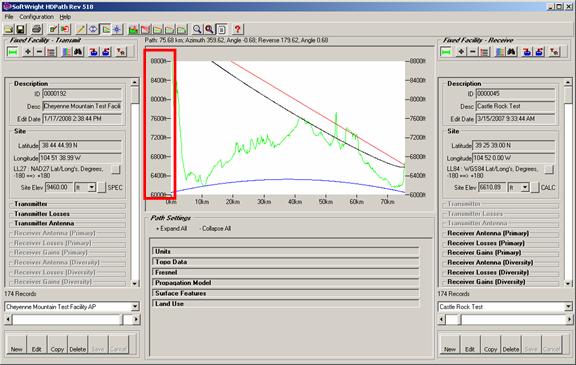Click coordinate toggle button beside LL27 NAD27 text

pos(115,169)
